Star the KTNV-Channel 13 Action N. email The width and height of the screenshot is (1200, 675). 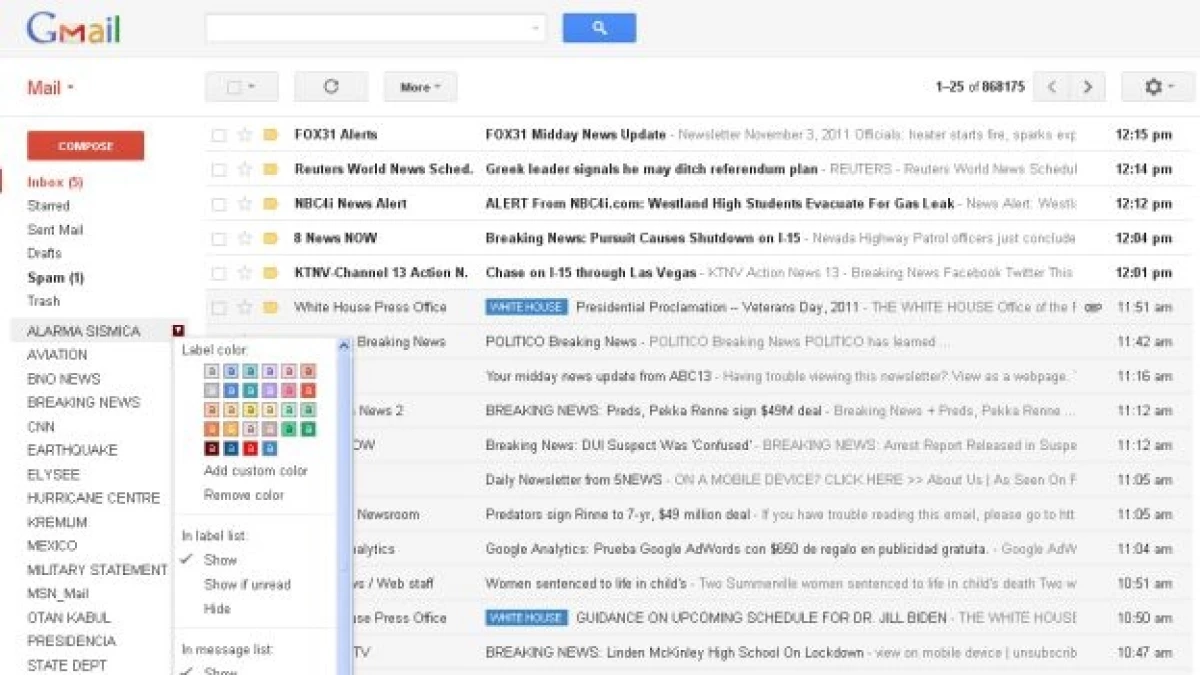244,273
